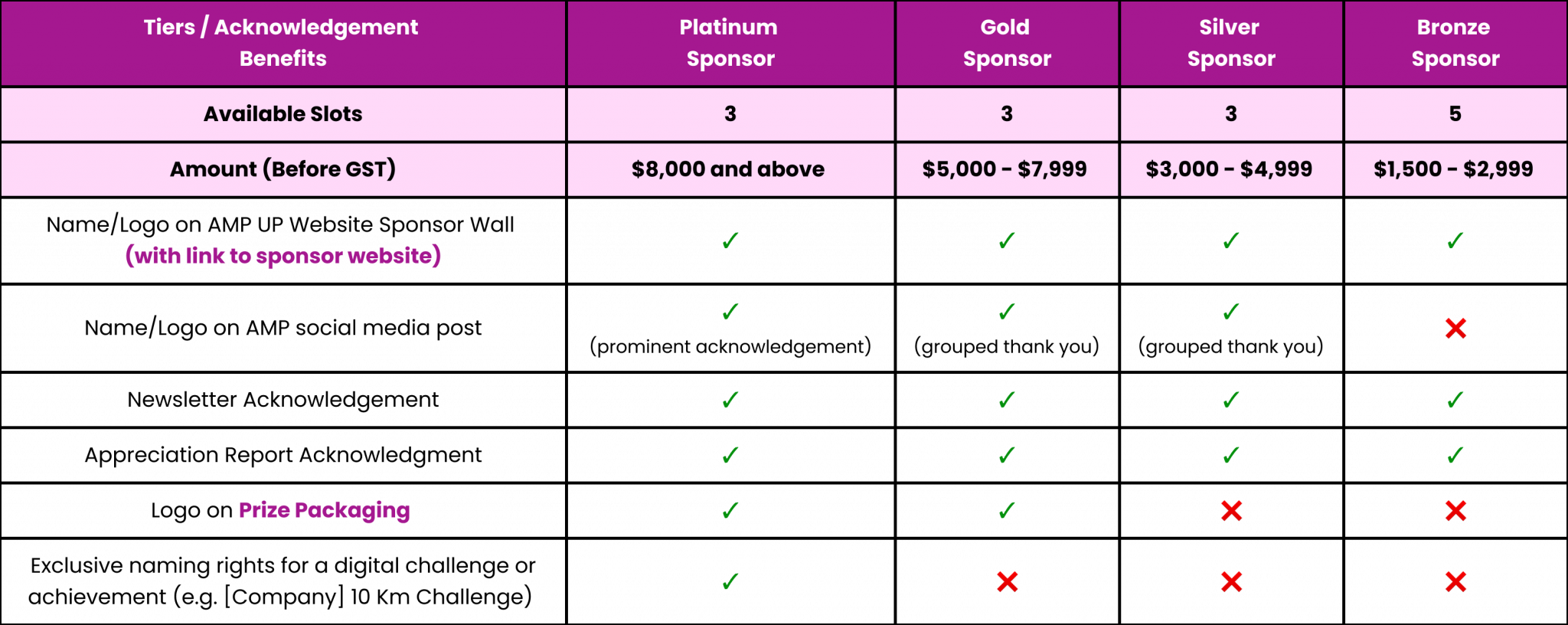1568x625 pixels.
Task: Click Platinum checkmark in sponsor website link row
Action: [730, 241]
